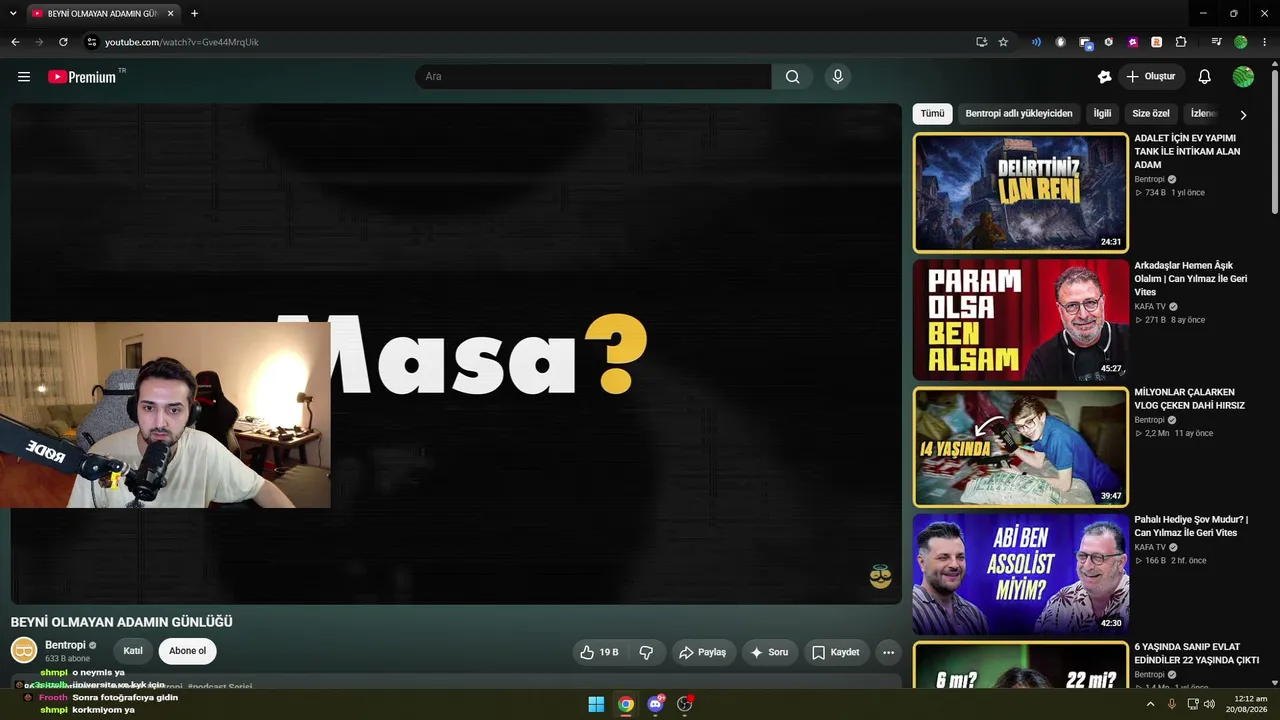
Task: Subscribe with the Abone ol button
Action: pyautogui.click(x=187, y=651)
